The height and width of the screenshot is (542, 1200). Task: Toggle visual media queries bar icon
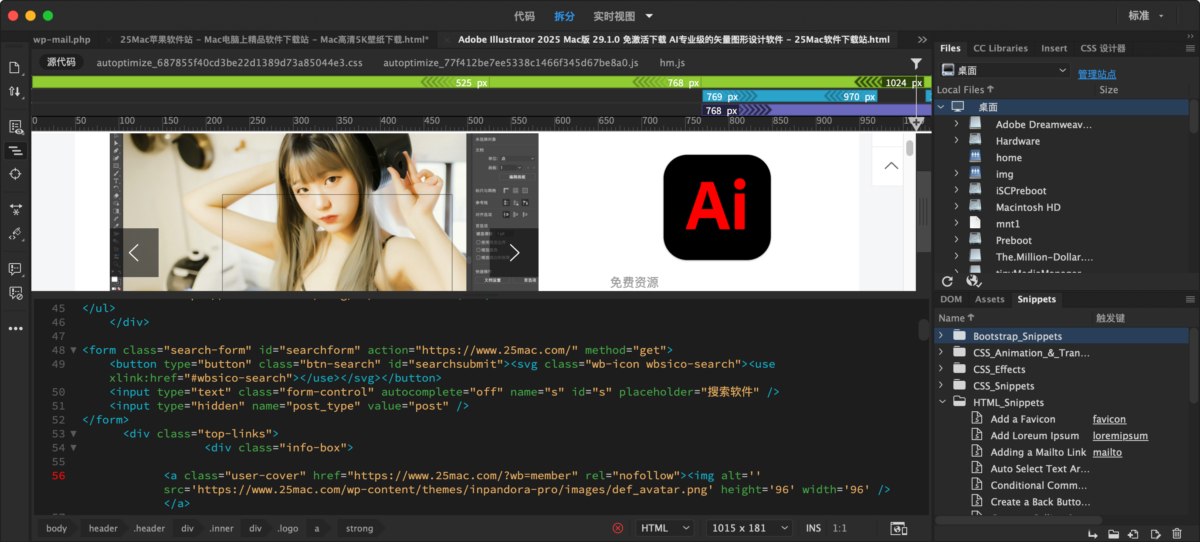(15, 151)
